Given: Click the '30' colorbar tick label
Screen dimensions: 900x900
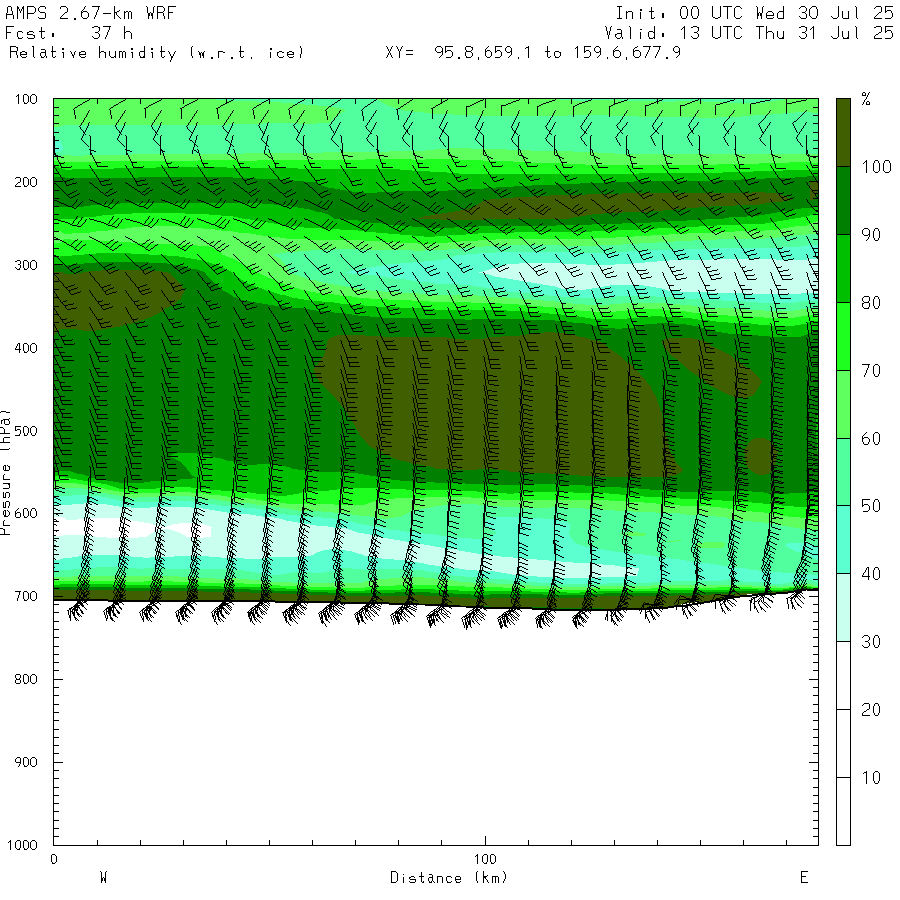Looking at the screenshot, I should click(871, 642).
